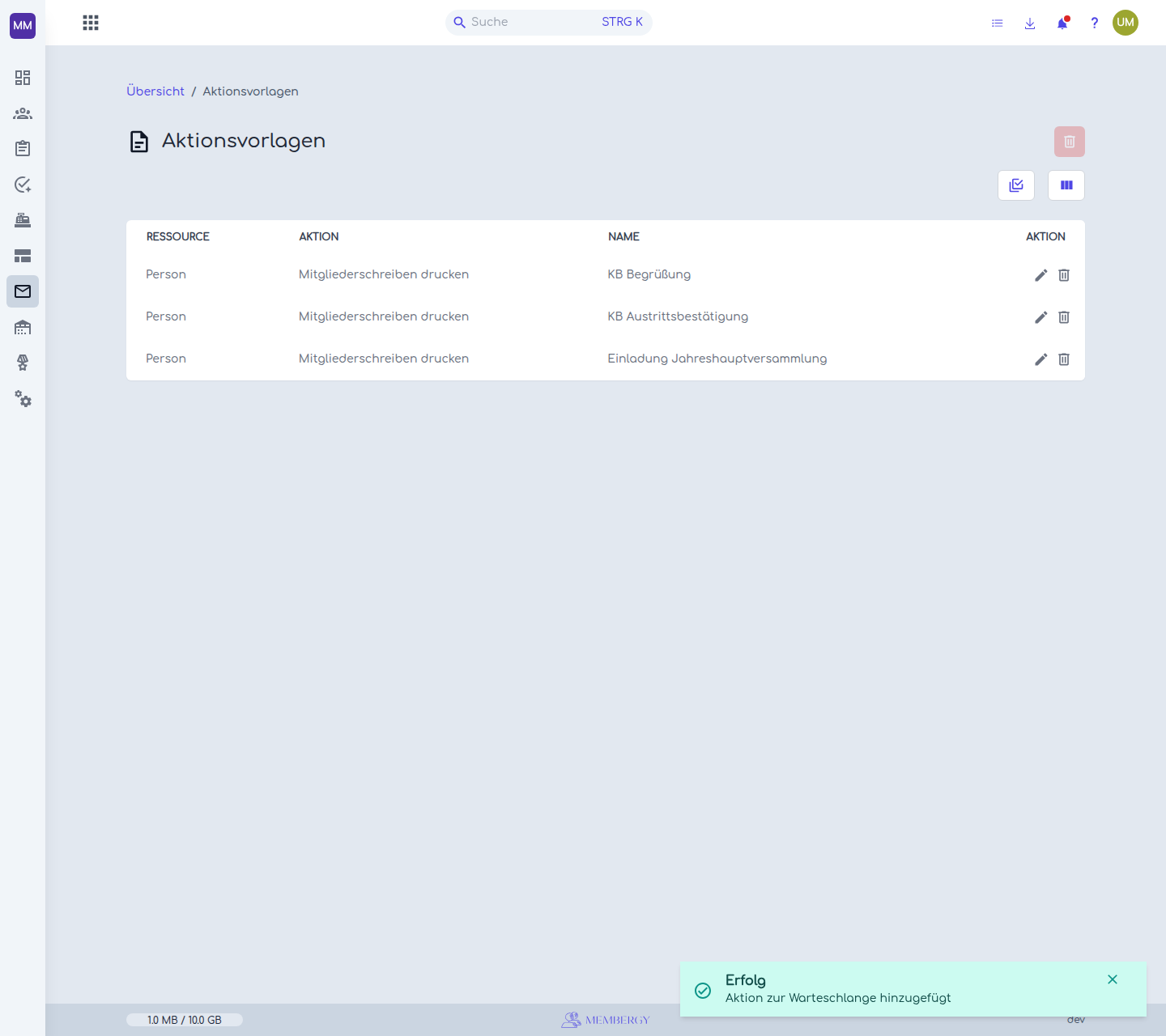Open the task queue list icon
Viewport: 1166px width, 1036px height.
[998, 23]
